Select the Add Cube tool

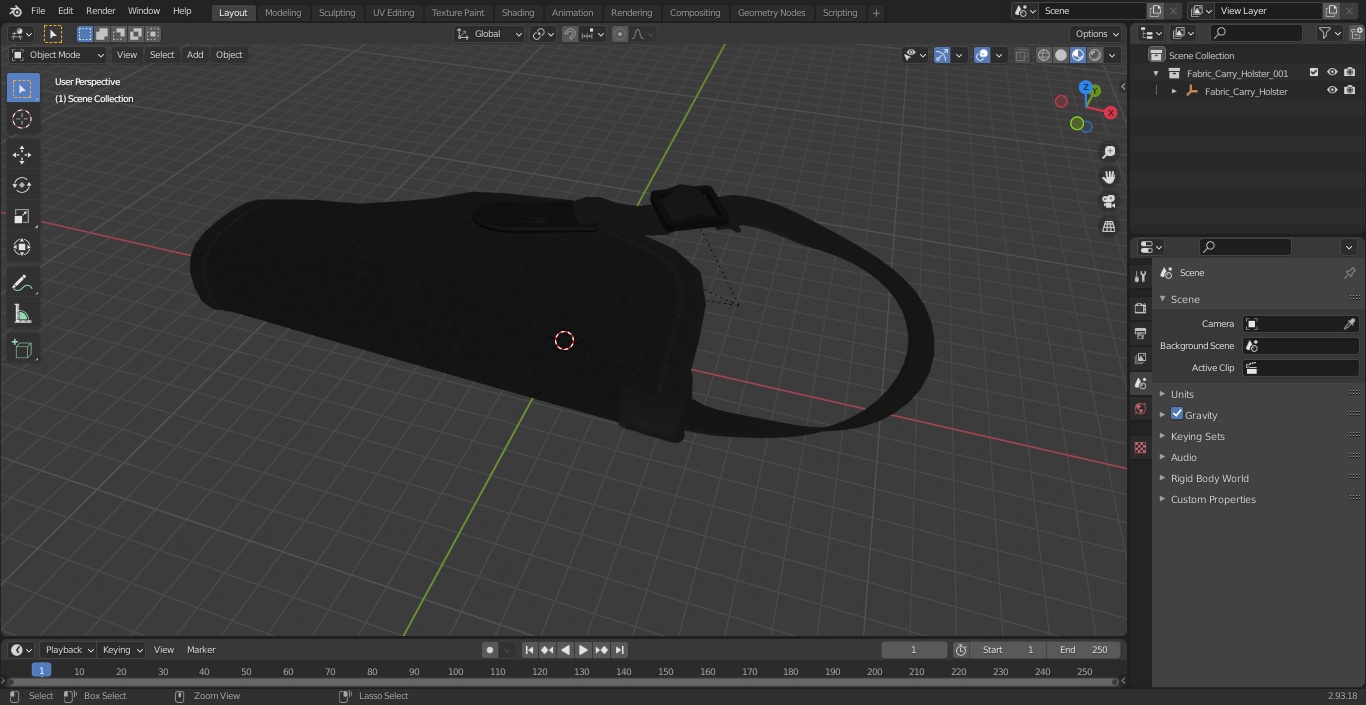pos(22,349)
